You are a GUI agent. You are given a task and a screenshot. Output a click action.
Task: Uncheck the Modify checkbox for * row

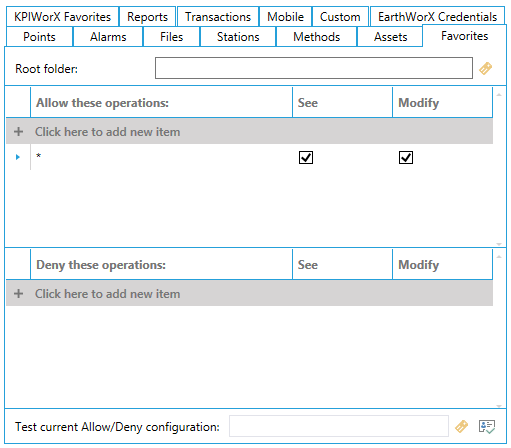pos(406,157)
